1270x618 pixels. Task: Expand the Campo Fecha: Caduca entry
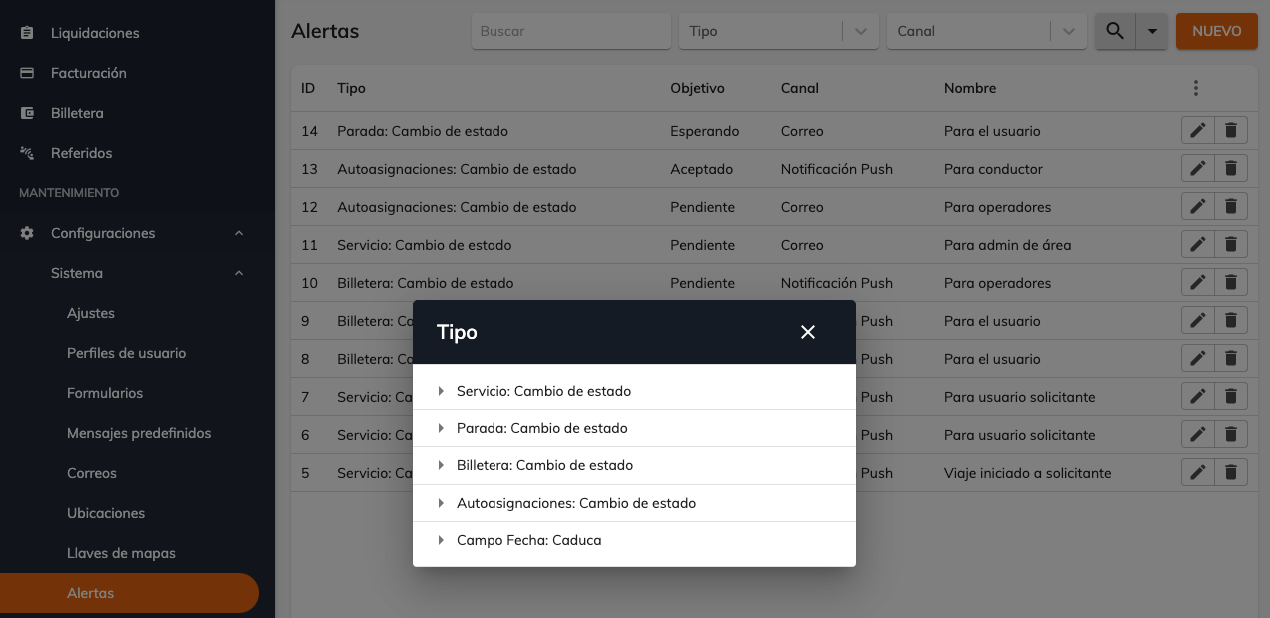[x=634, y=540]
